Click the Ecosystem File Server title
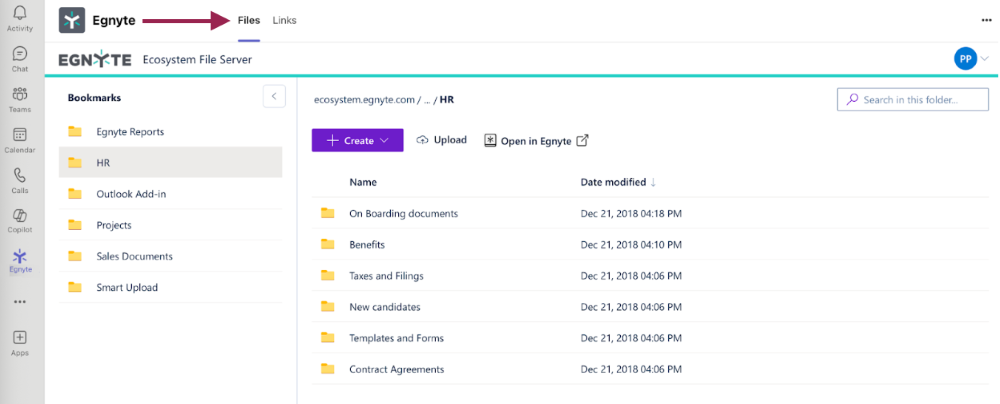The width and height of the screenshot is (1000, 404). [198, 59]
